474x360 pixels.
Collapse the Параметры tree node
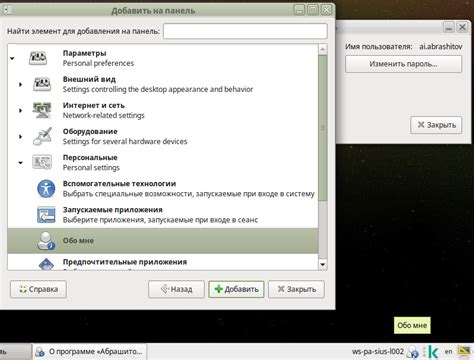tap(12, 58)
